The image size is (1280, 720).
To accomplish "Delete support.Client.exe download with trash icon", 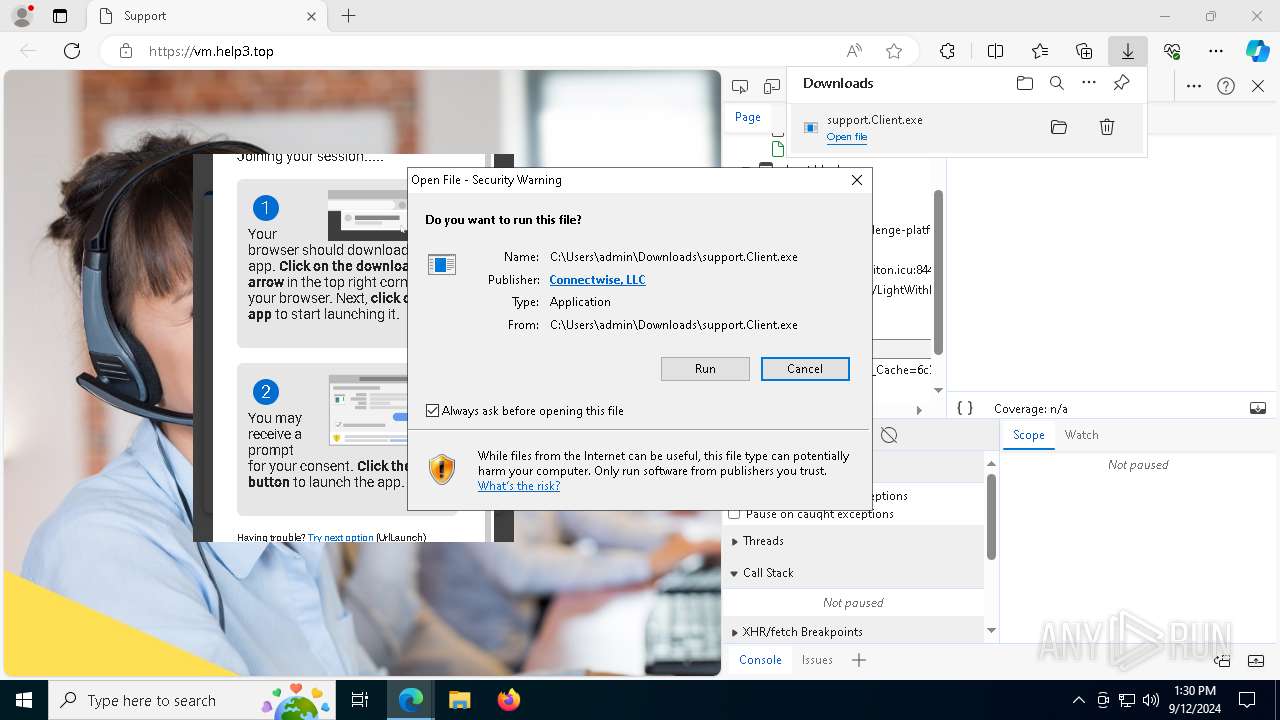I will tap(1107, 127).
